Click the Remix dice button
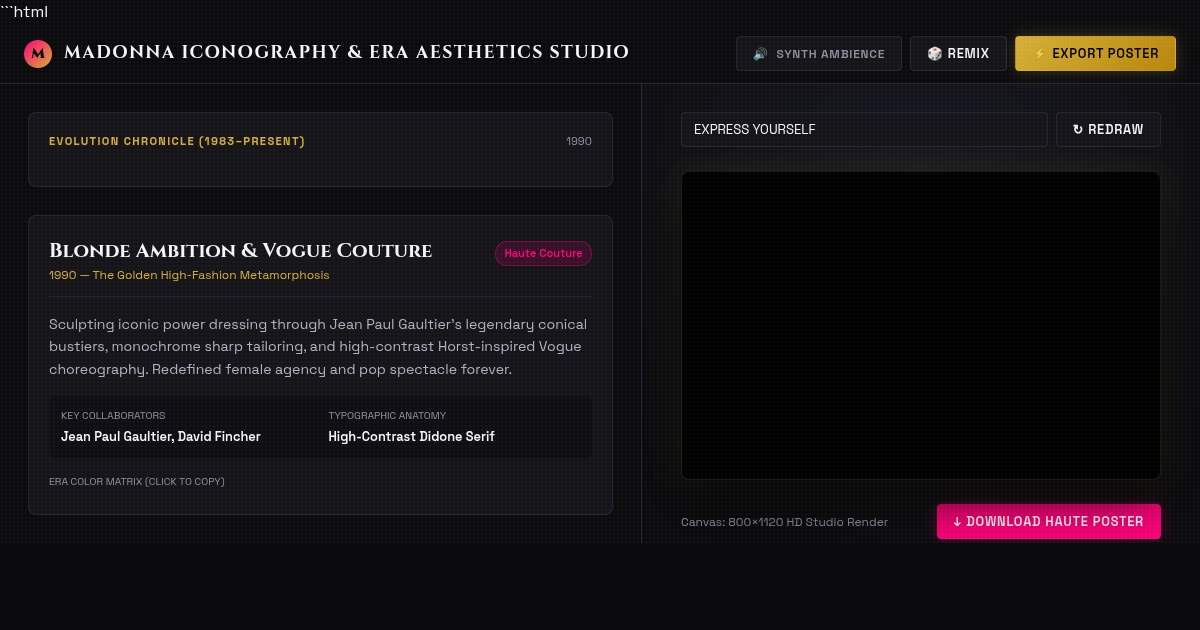Screen dimensions: 1200x630 pos(958,54)
